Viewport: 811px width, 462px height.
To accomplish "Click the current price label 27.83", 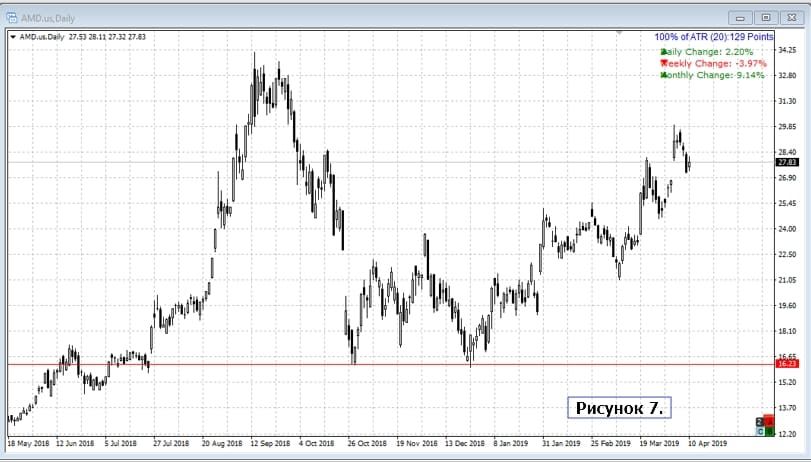I will point(786,162).
